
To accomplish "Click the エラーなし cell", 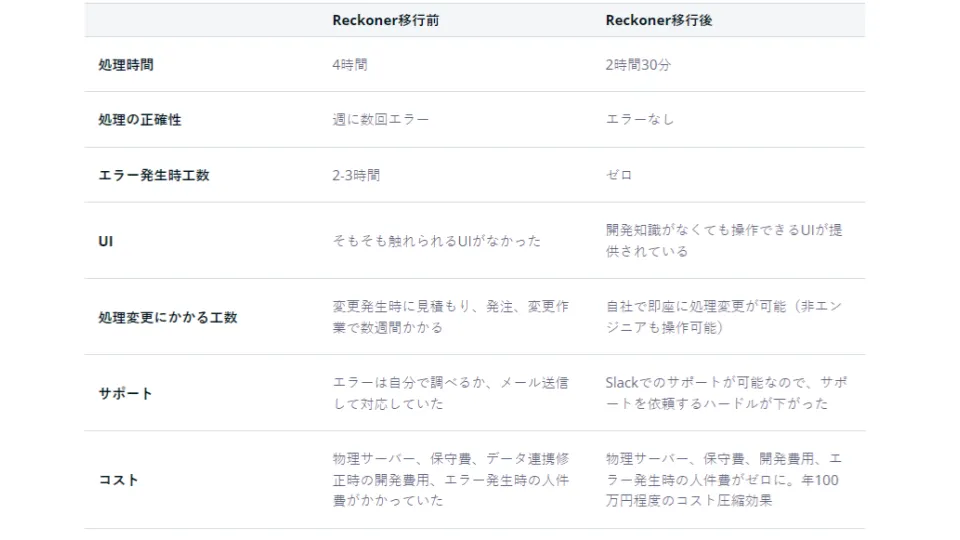I will (x=640, y=120).
